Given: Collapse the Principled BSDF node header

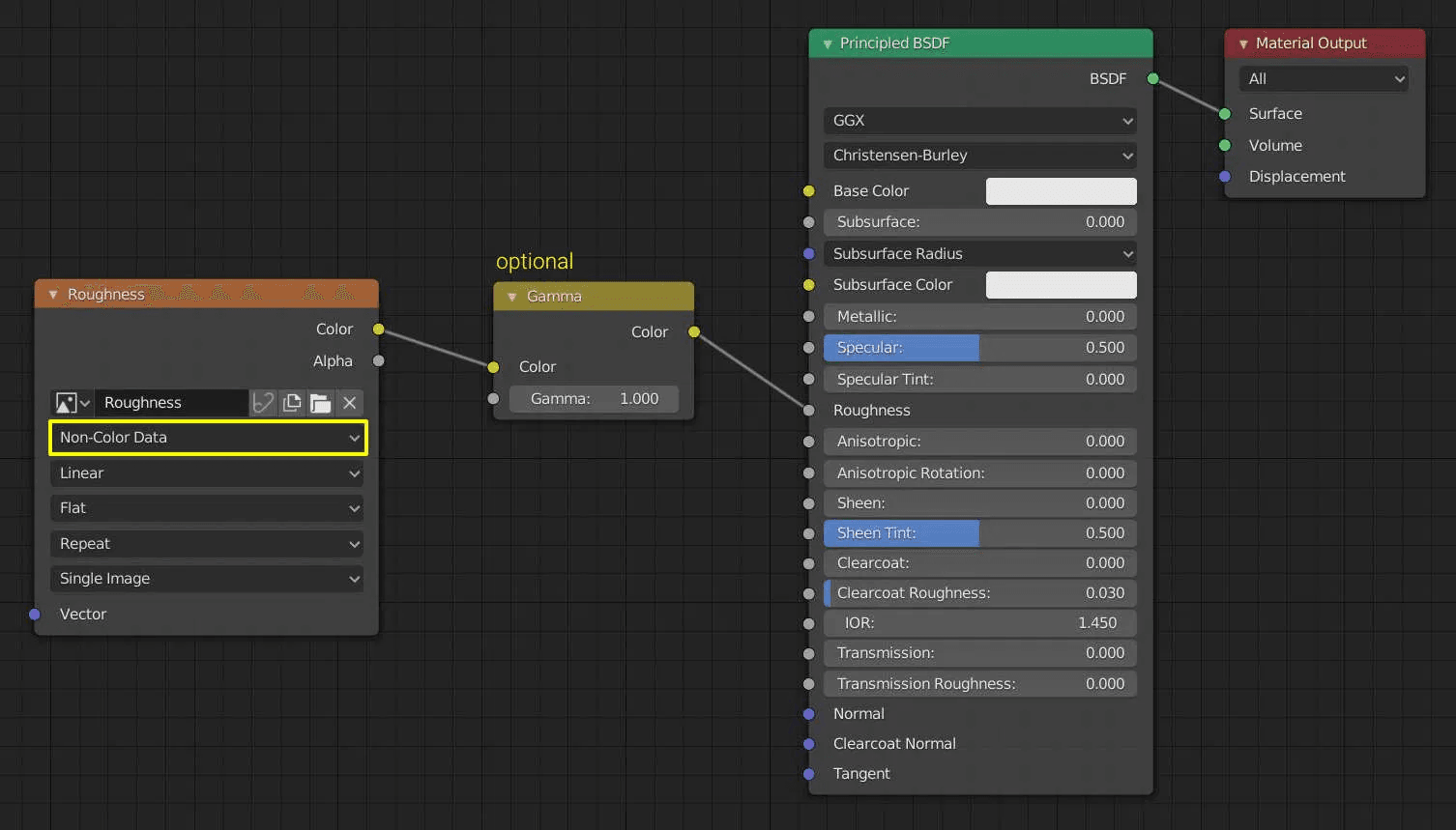Looking at the screenshot, I should (x=827, y=43).
